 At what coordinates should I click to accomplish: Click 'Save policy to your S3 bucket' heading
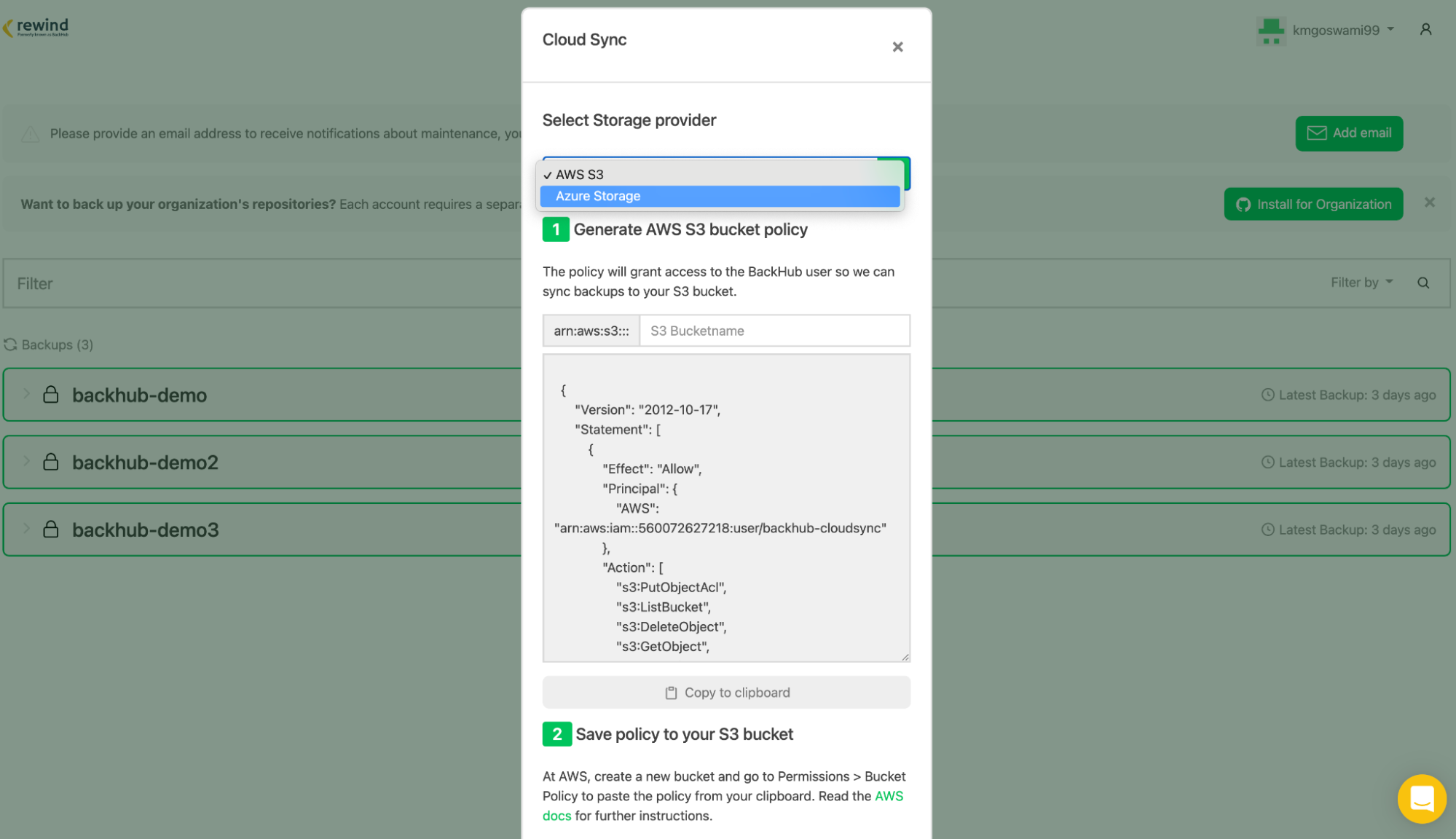[x=684, y=734]
